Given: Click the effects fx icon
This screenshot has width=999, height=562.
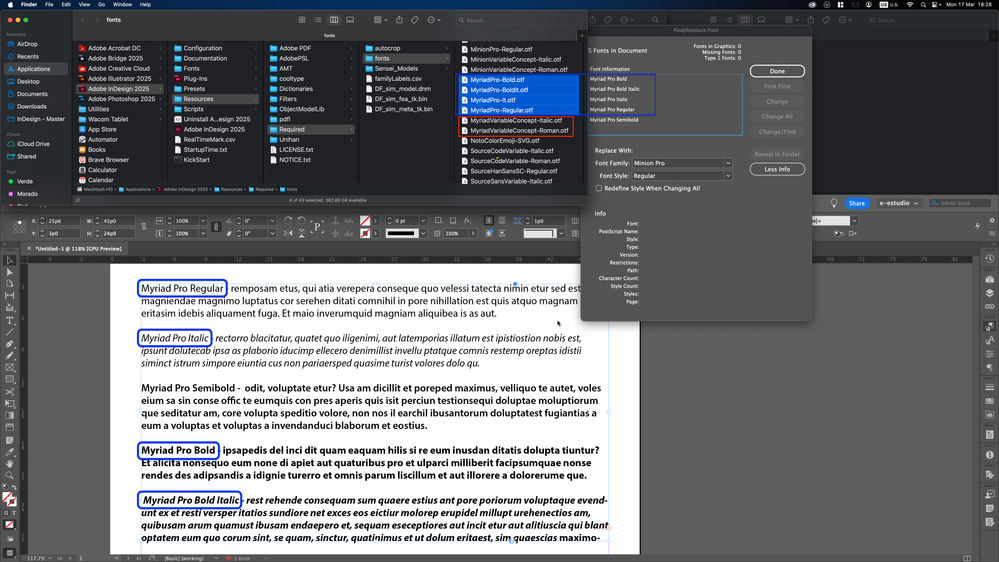Looking at the screenshot, I should click(468, 220).
